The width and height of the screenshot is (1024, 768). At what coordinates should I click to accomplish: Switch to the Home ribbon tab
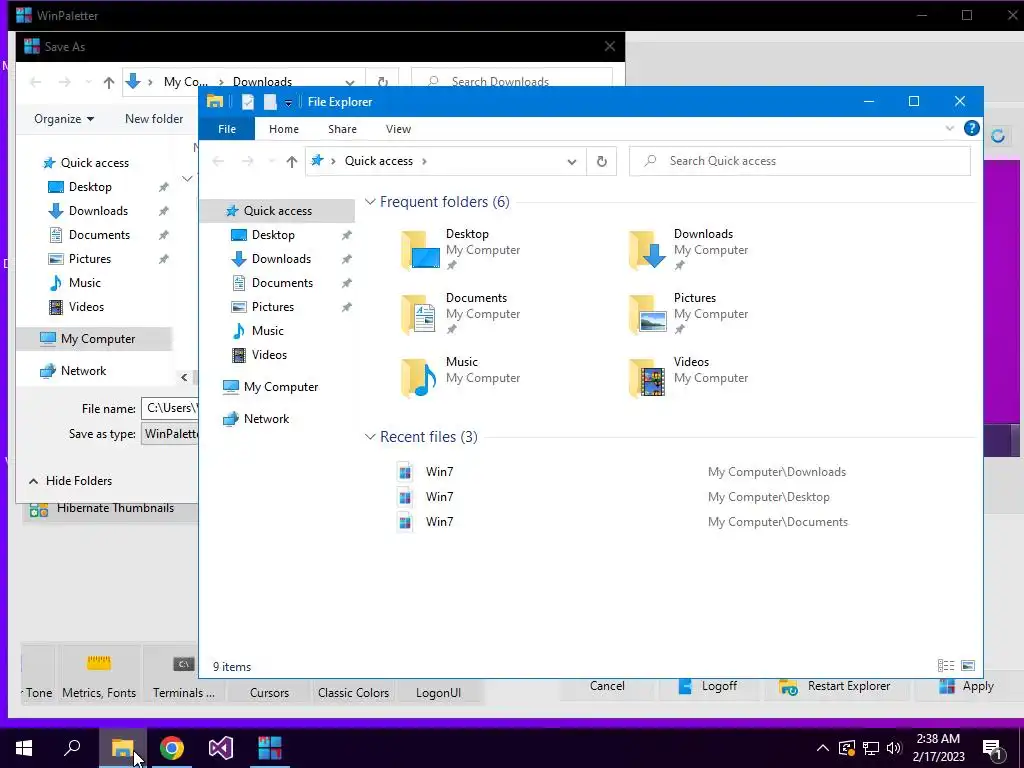click(x=283, y=129)
